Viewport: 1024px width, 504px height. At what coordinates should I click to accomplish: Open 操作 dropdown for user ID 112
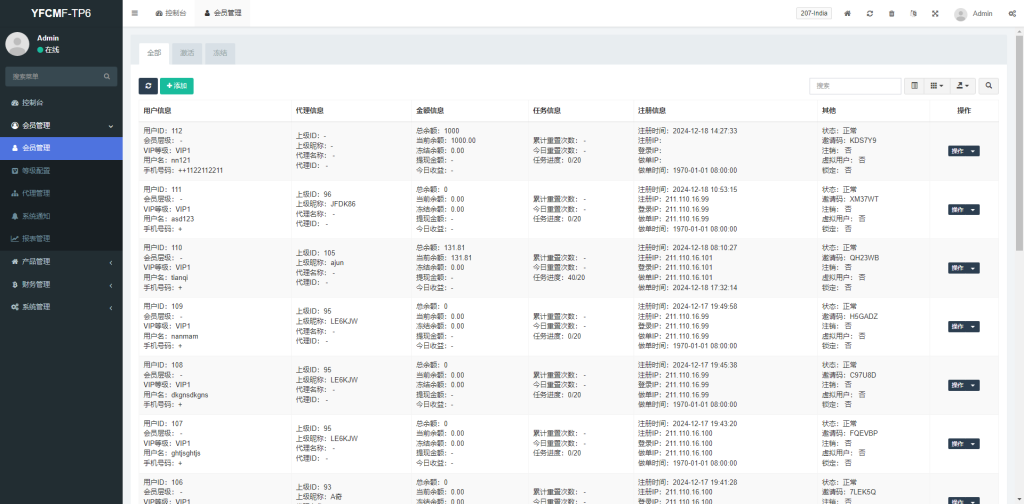[963, 151]
